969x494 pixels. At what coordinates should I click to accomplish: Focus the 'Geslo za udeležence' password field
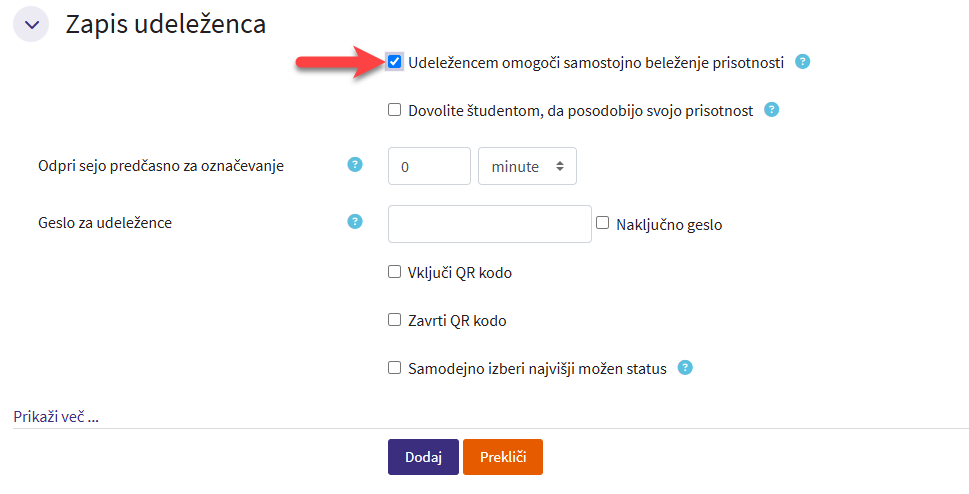click(490, 224)
